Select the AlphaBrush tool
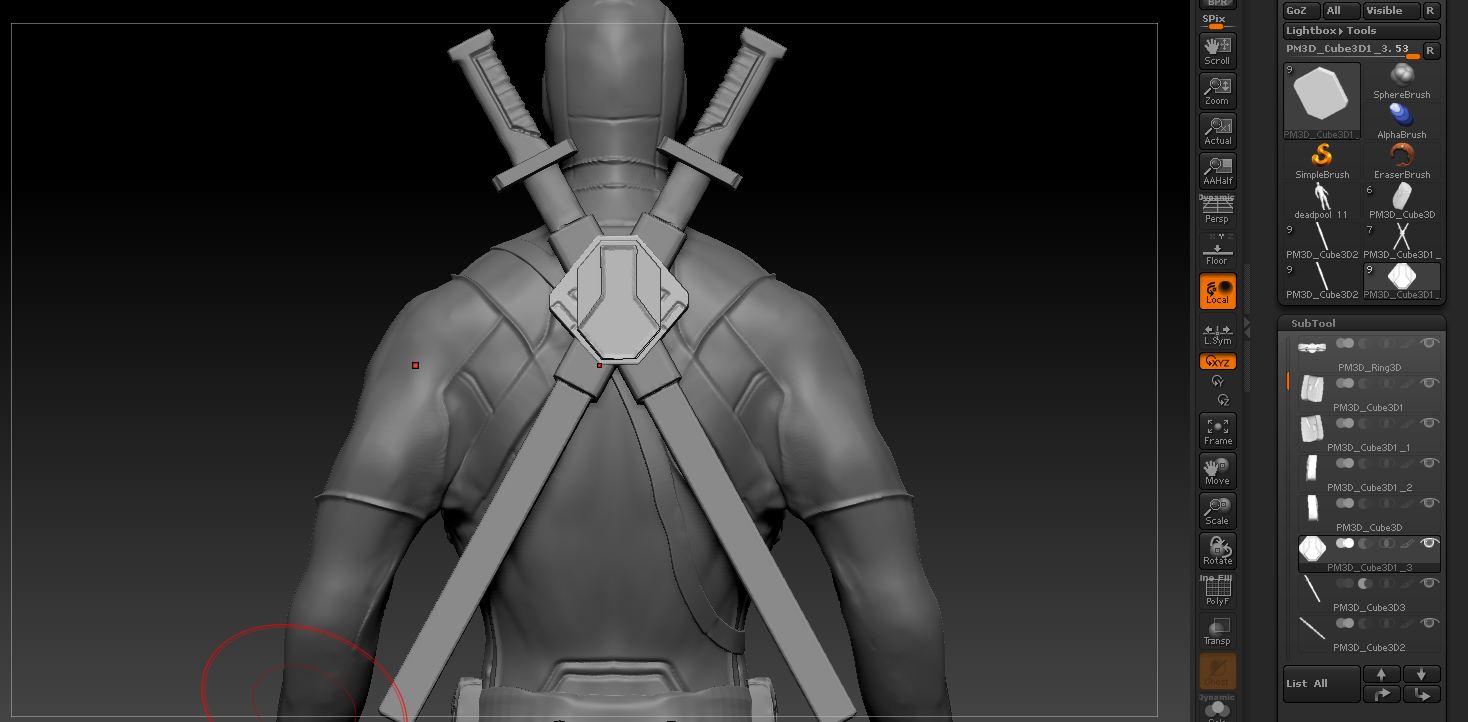Screen dimensions: 1468x722 [x=1402, y=121]
